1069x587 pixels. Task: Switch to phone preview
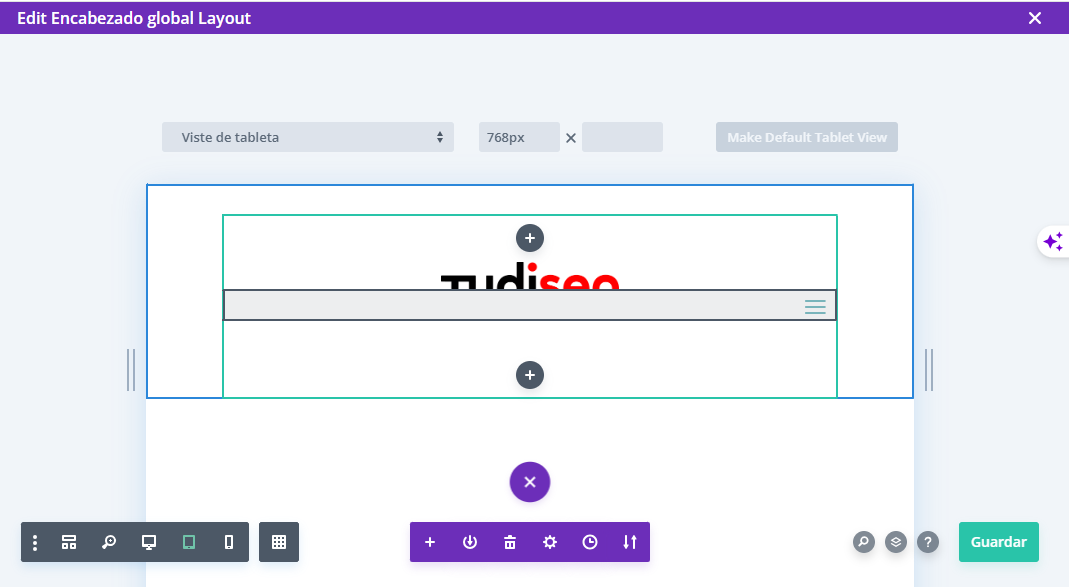[x=229, y=543]
